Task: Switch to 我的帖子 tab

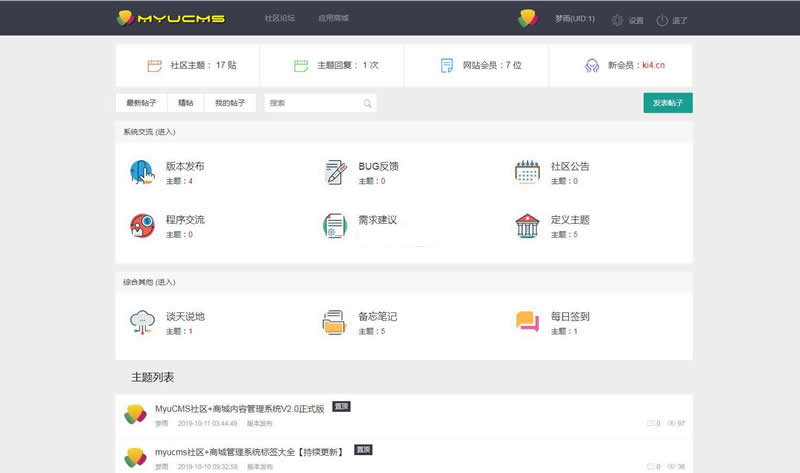Action: [x=230, y=103]
